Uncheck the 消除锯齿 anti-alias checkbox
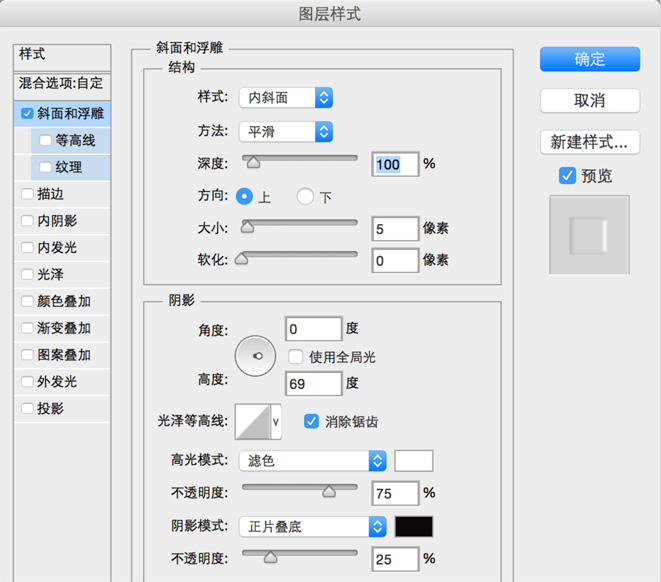Screen dimensions: 661x582 coord(311,422)
